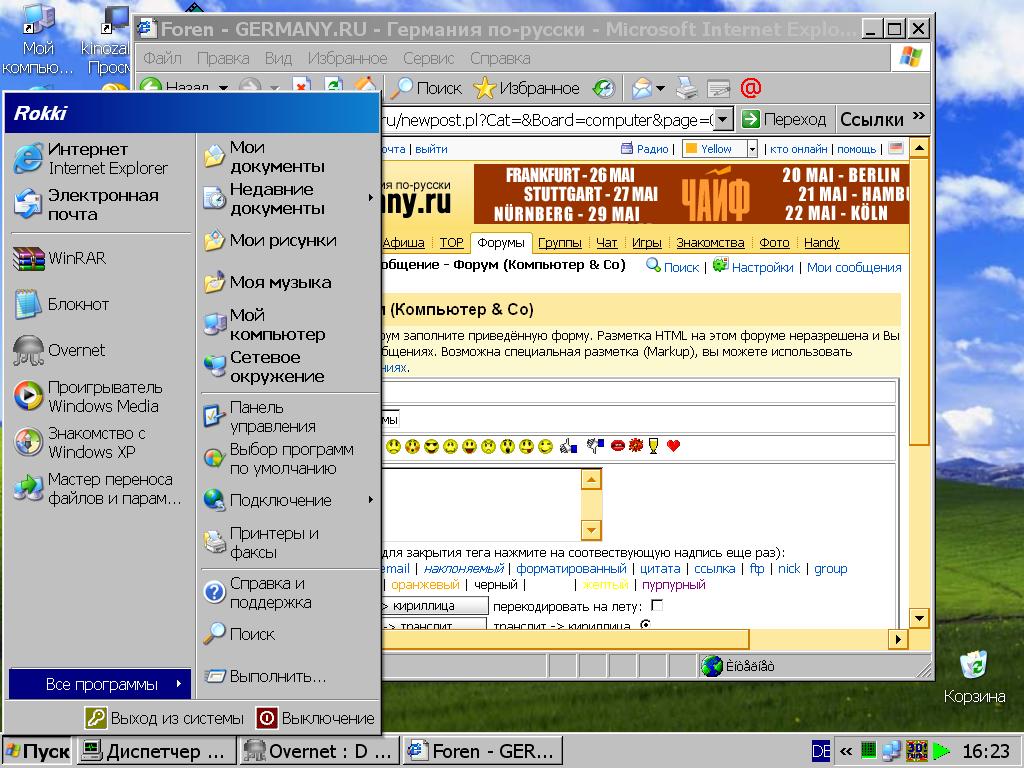Switch to the Форумы tab
Screen dimensions: 1024x768
pyautogui.click(x=501, y=243)
